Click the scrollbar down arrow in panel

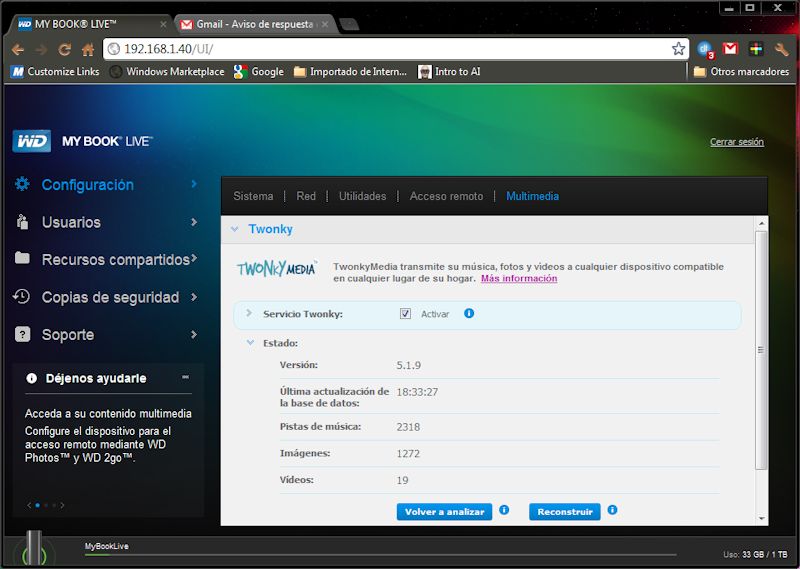761,518
